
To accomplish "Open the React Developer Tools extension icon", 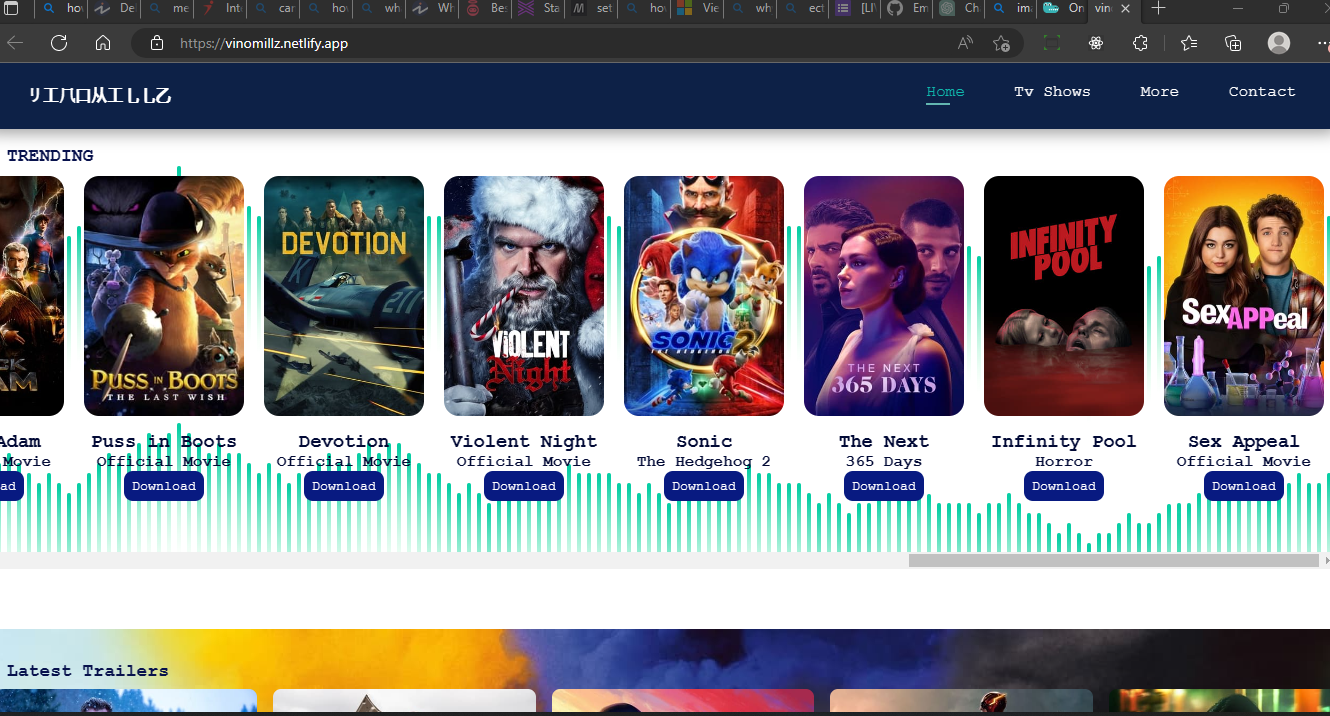I will (x=1096, y=43).
